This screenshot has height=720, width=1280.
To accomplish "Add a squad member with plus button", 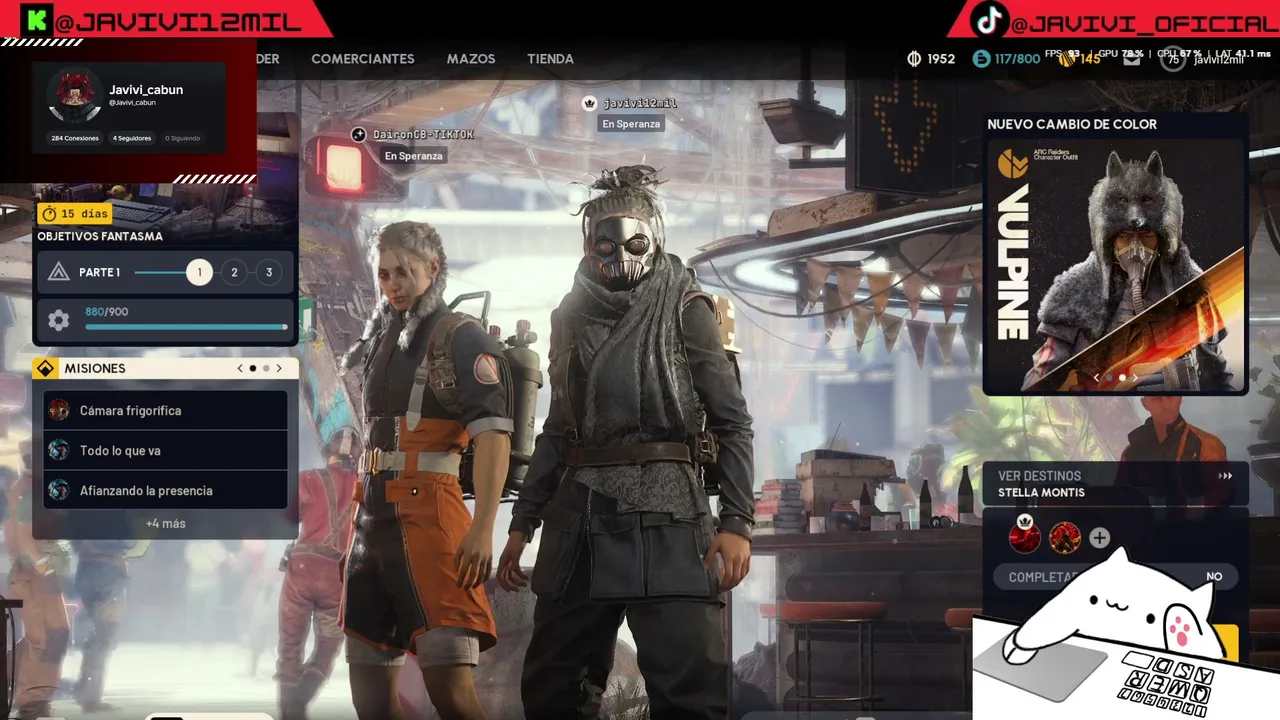I will tap(1100, 538).
